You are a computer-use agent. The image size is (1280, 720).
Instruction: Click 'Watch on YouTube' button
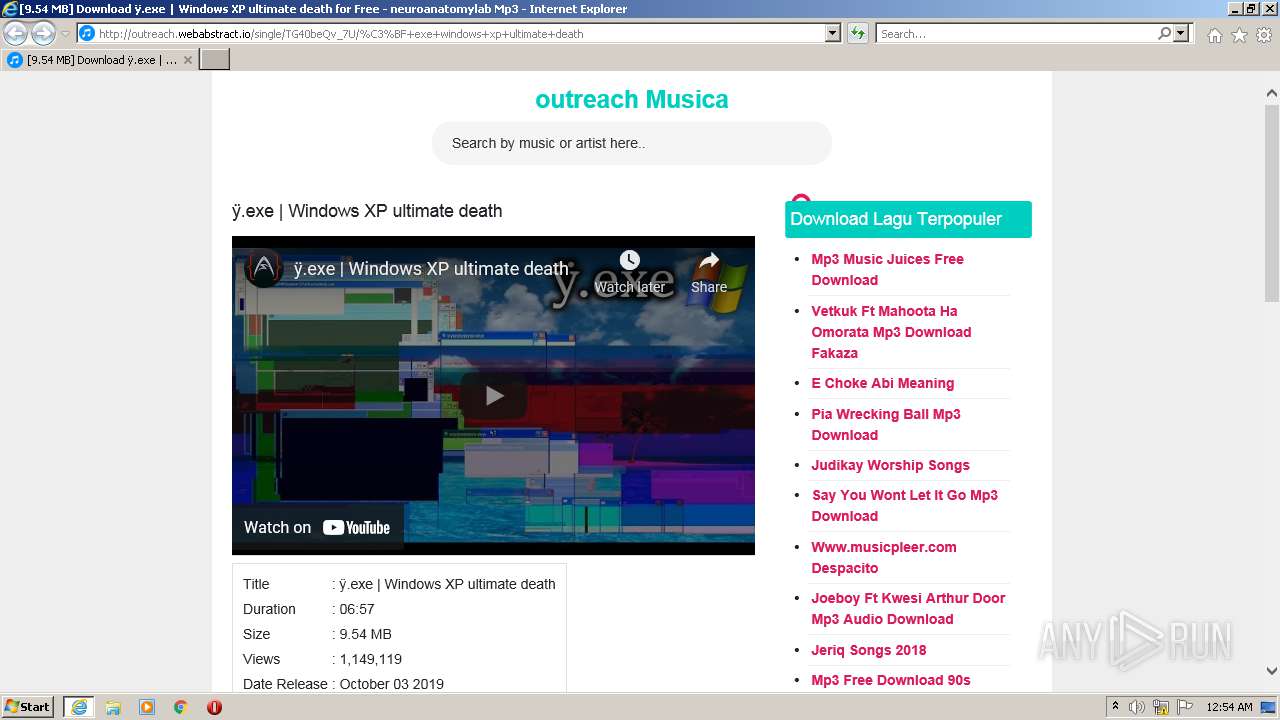coord(317,527)
